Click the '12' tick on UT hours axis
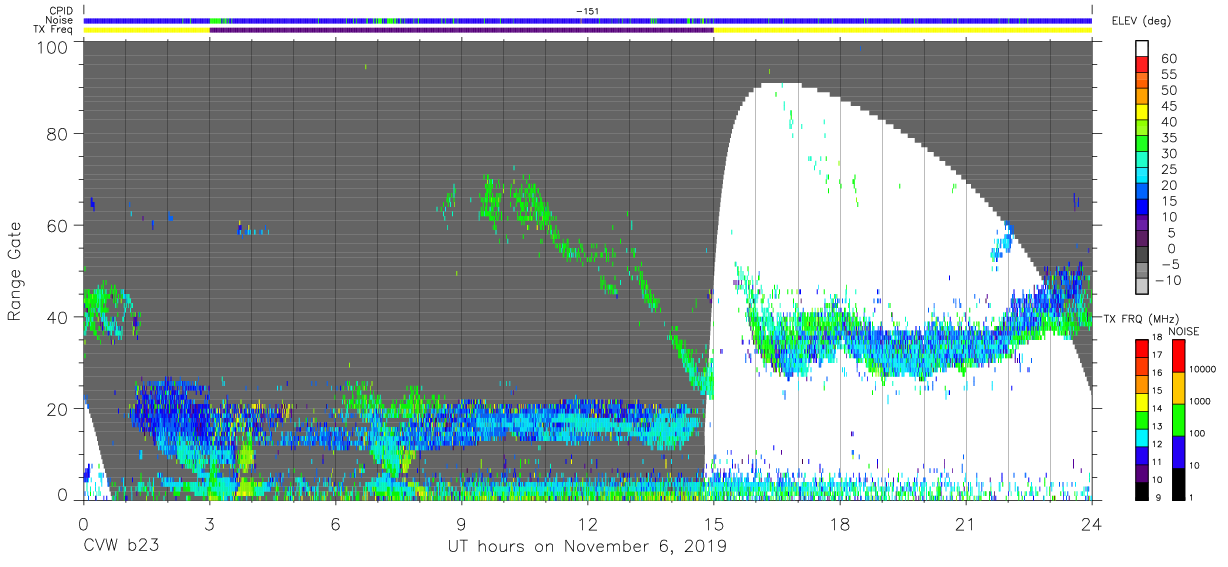 [x=587, y=524]
